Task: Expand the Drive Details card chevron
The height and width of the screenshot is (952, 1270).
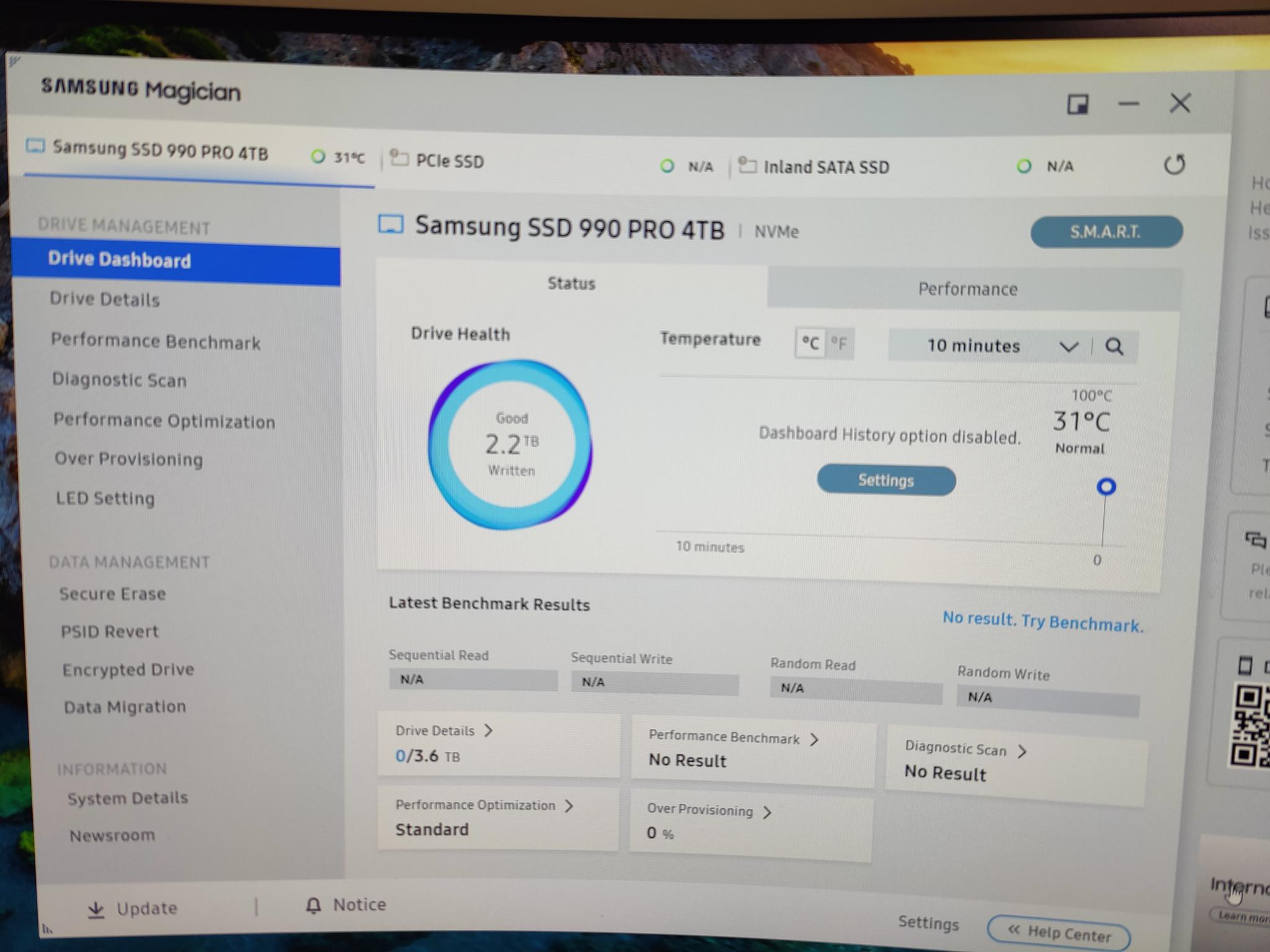Action: pos(489,730)
